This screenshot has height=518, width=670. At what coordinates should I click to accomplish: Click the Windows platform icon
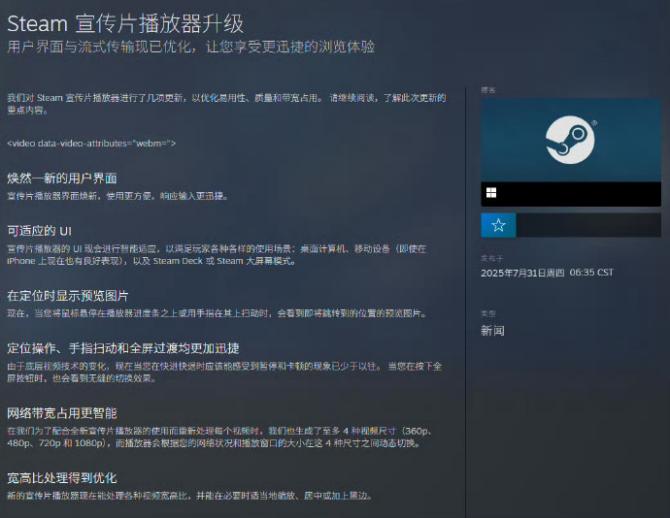pos(491,193)
